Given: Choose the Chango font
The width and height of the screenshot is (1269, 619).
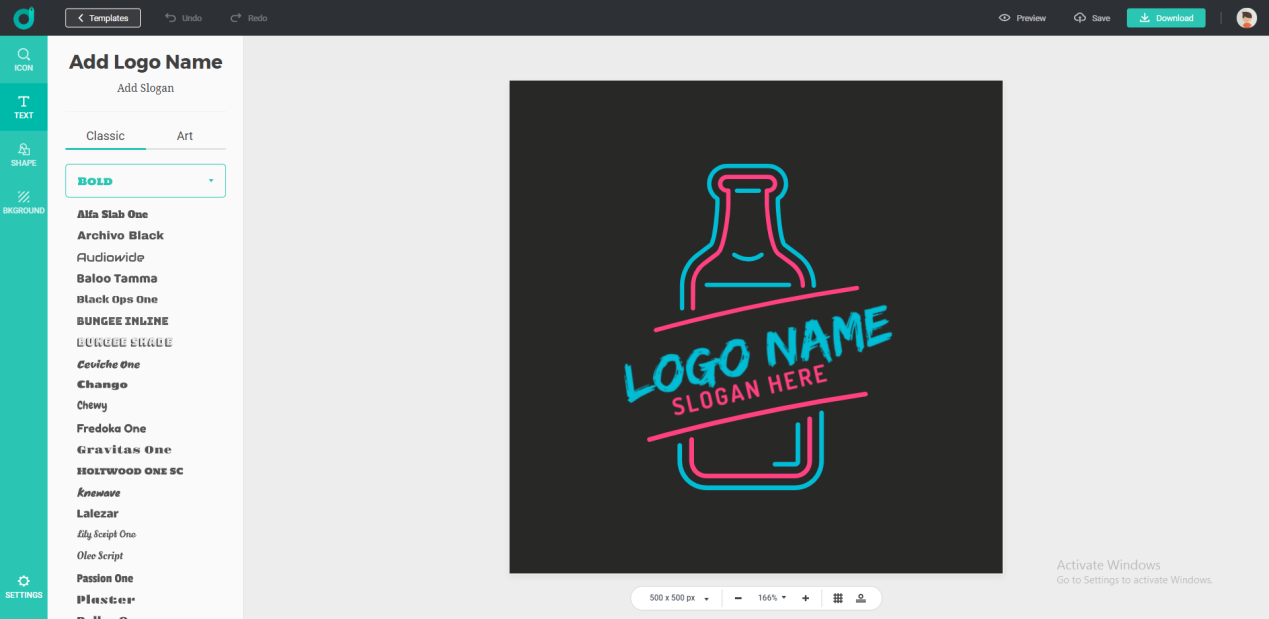Looking at the screenshot, I should 102,384.
